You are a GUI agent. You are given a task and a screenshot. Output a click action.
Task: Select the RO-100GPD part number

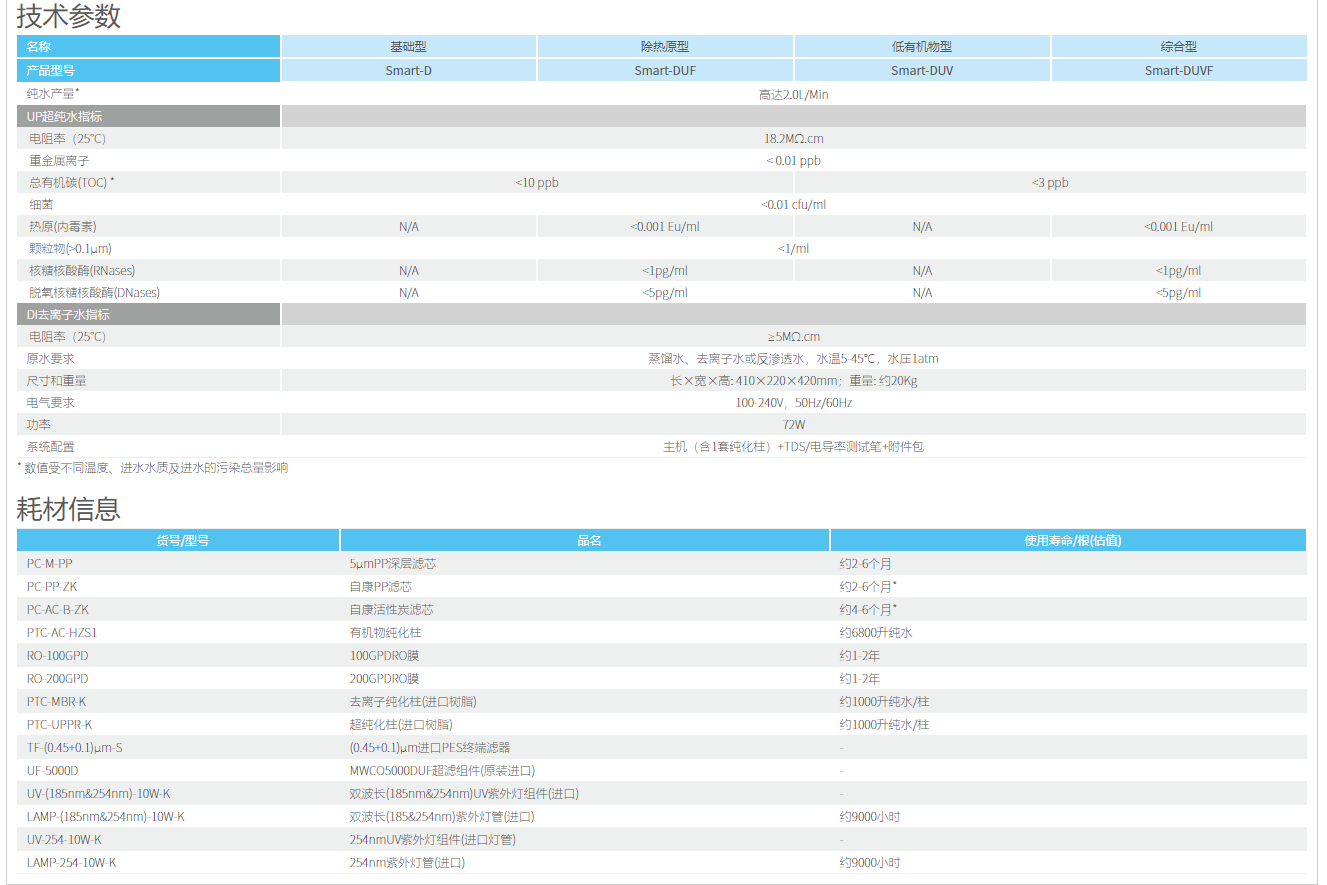[x=58, y=656]
